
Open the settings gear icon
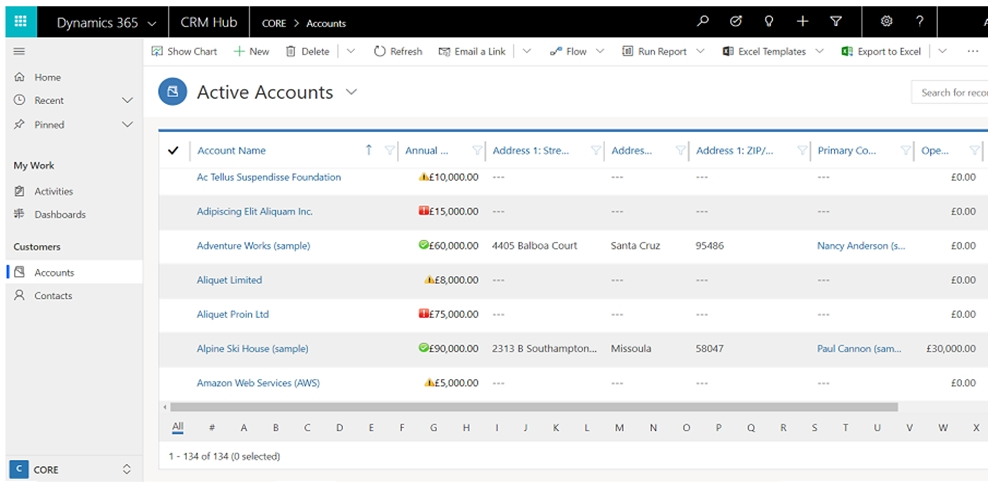[887, 22]
